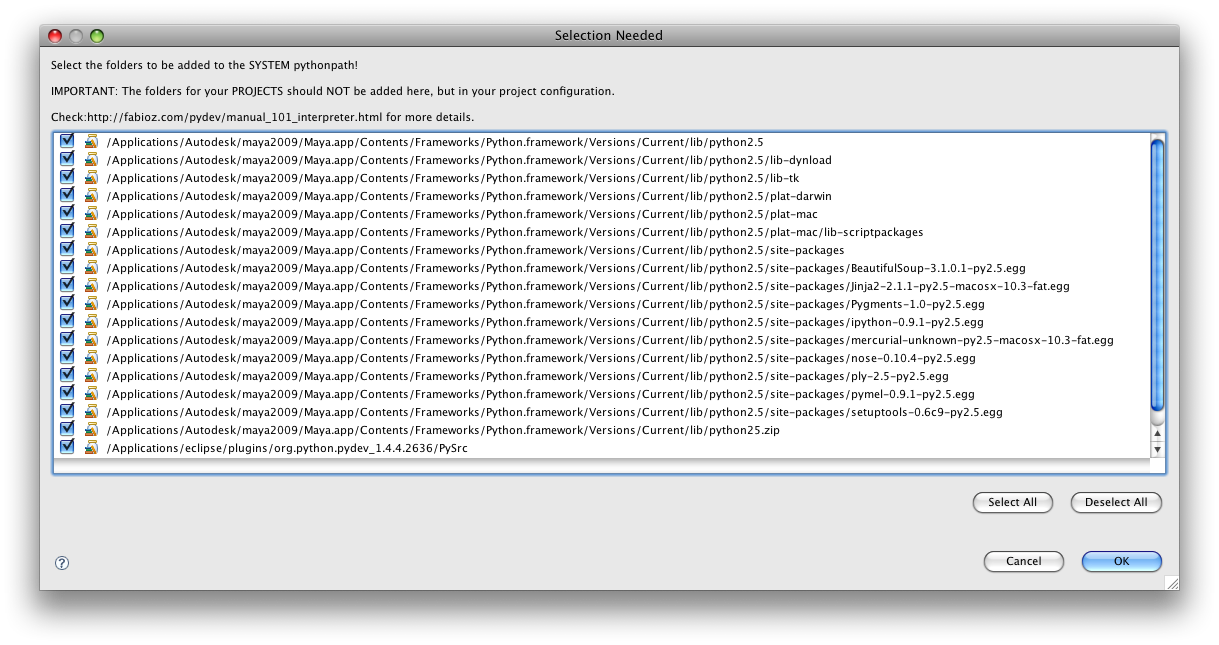Image resolution: width=1219 pixels, height=645 pixels.
Task: Open the help question mark icon
Action: (61, 563)
